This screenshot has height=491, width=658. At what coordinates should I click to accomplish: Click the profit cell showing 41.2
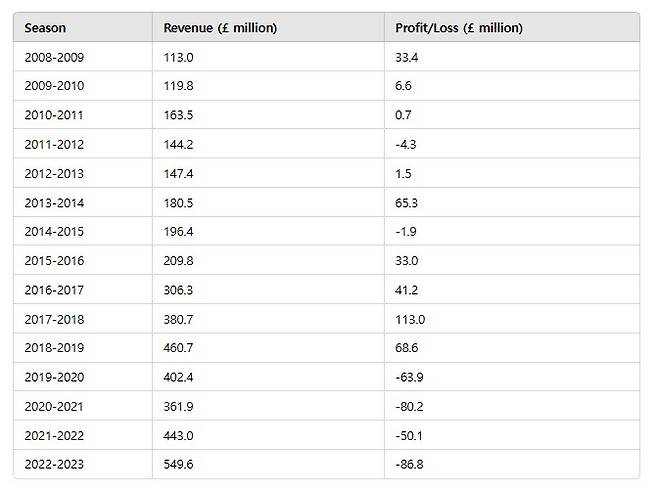(x=408, y=290)
